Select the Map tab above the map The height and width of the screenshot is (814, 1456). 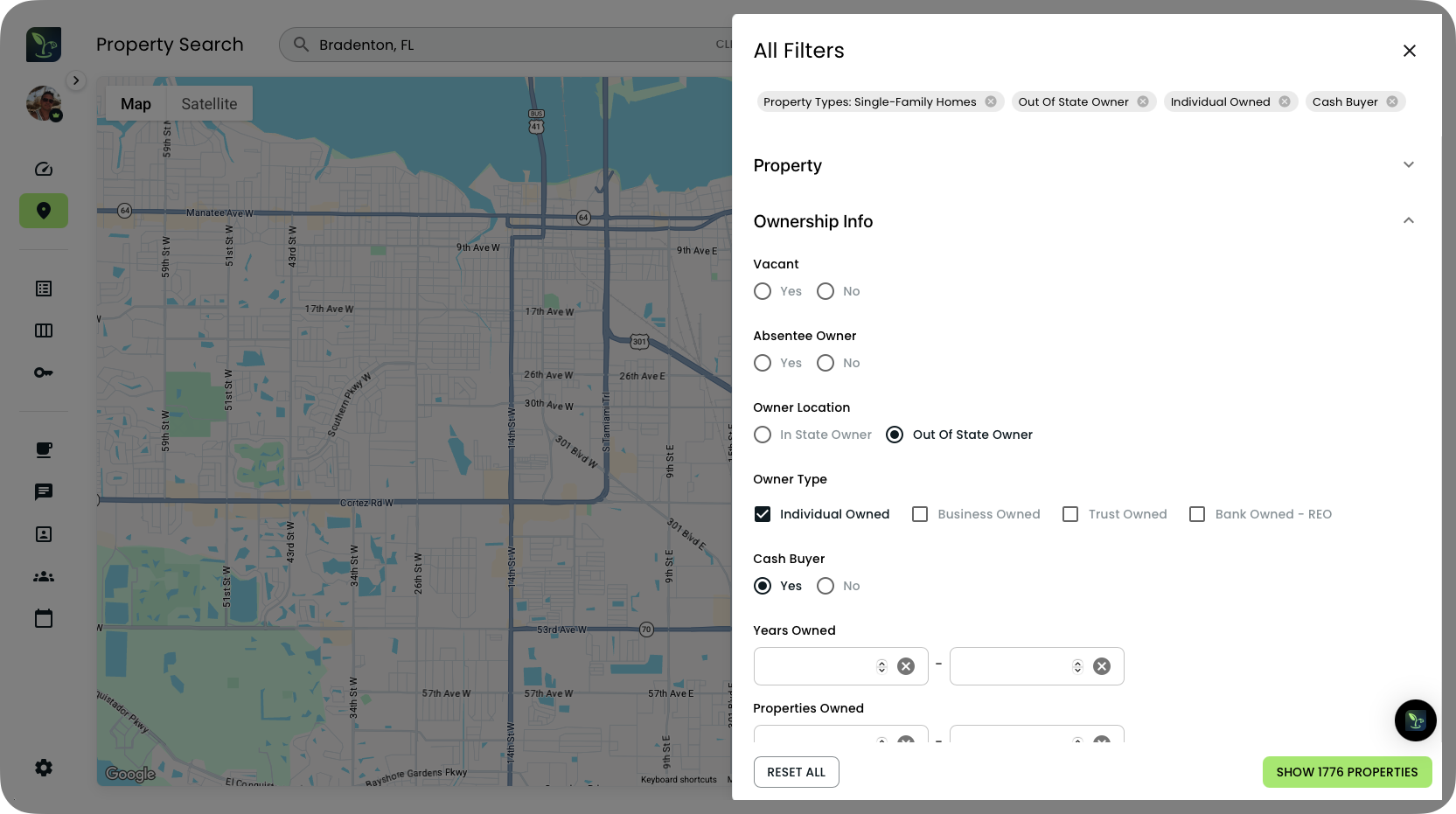coord(136,103)
